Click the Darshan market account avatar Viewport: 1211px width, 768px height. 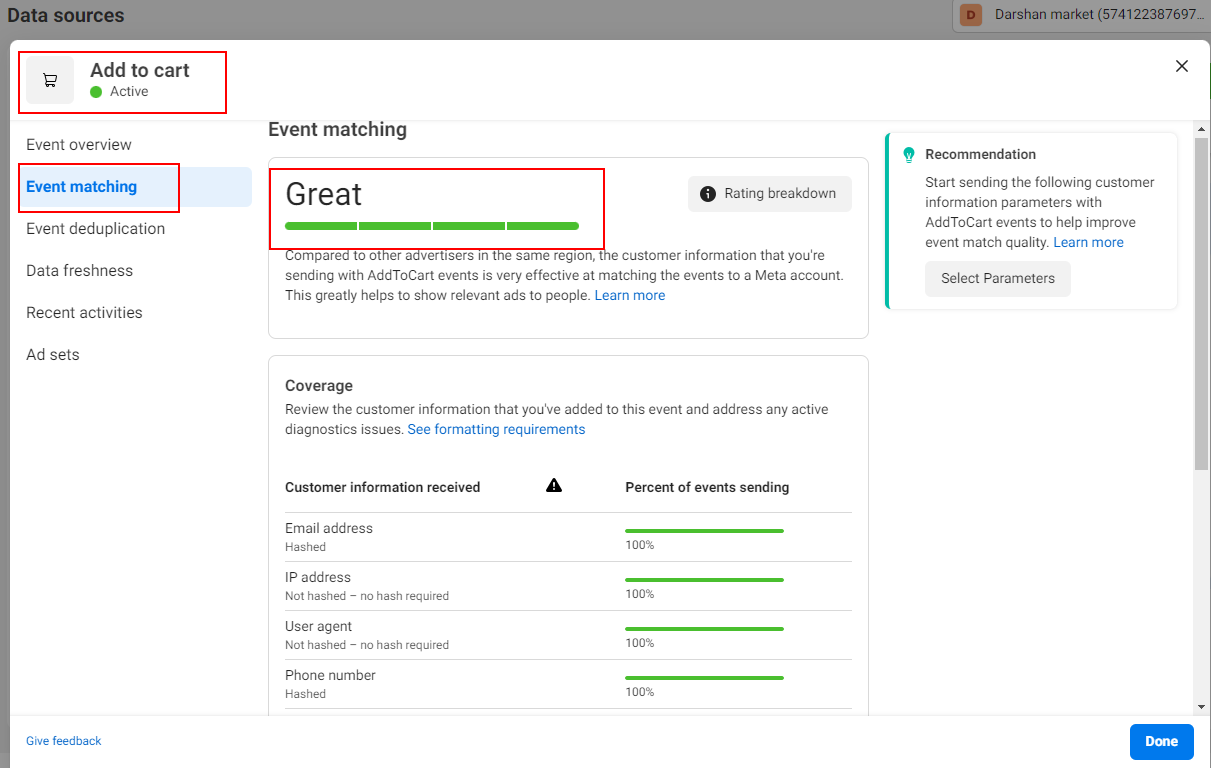point(970,15)
